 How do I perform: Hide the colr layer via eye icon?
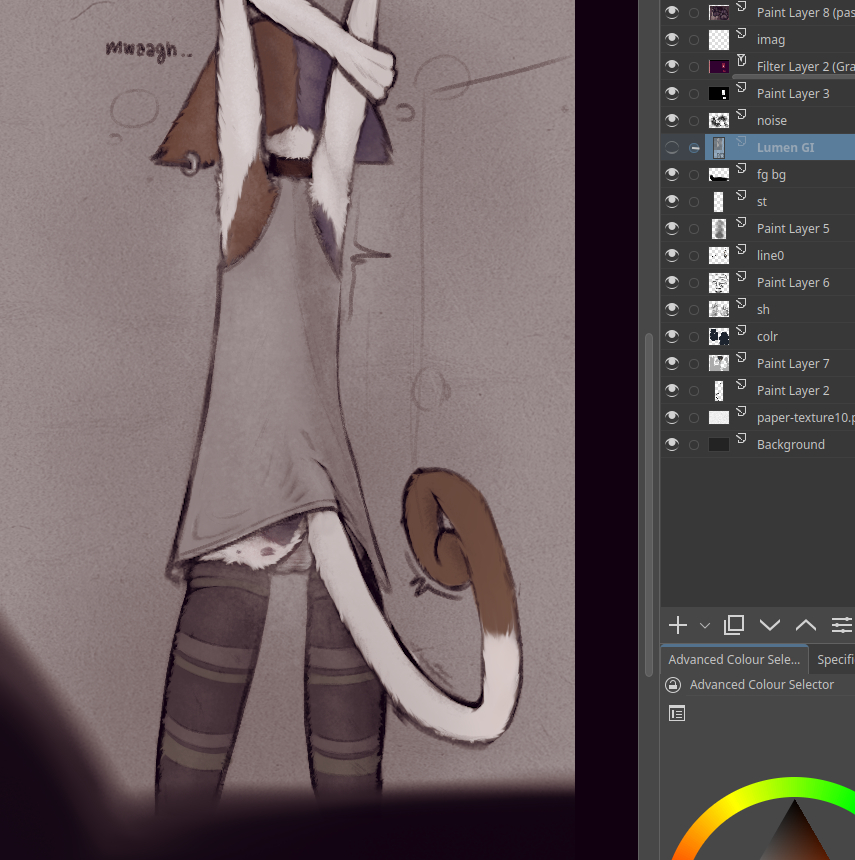(671, 336)
